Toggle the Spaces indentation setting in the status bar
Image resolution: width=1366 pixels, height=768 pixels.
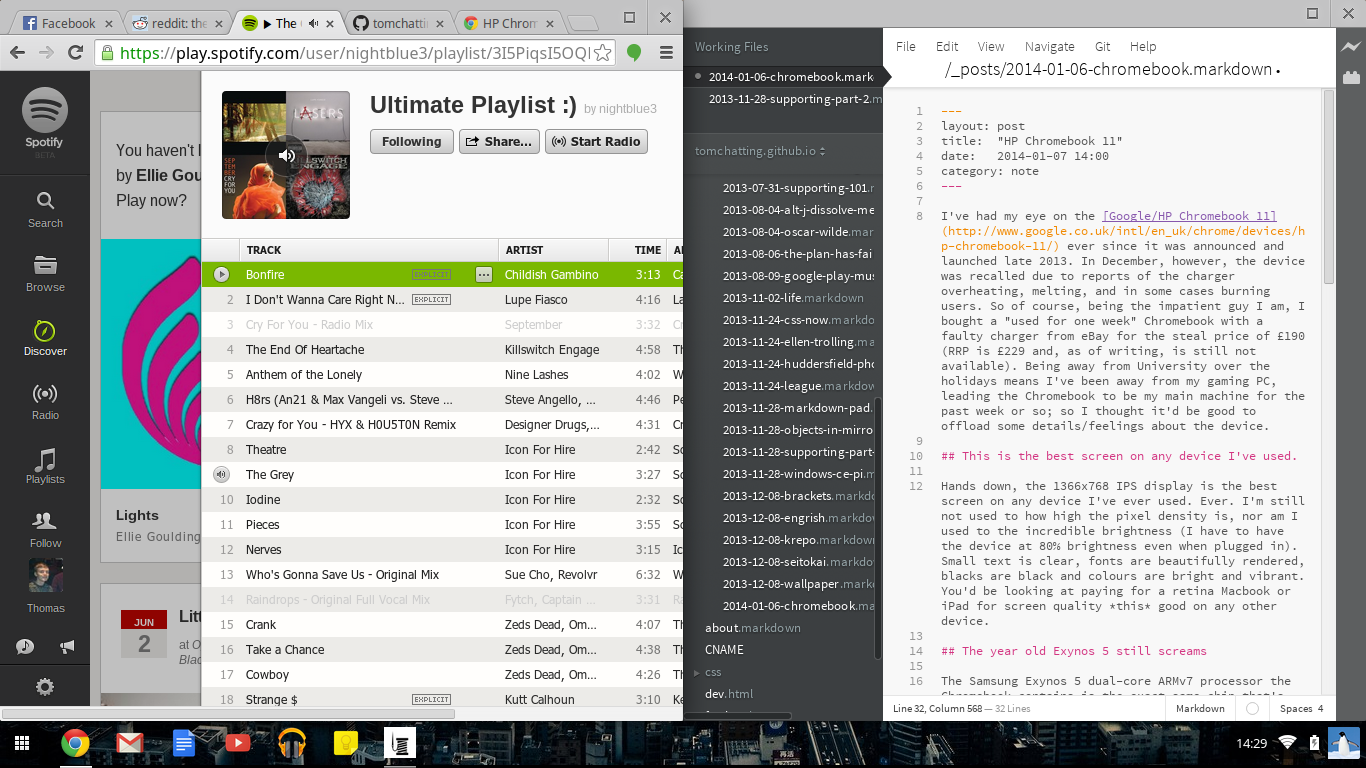tap(1301, 708)
